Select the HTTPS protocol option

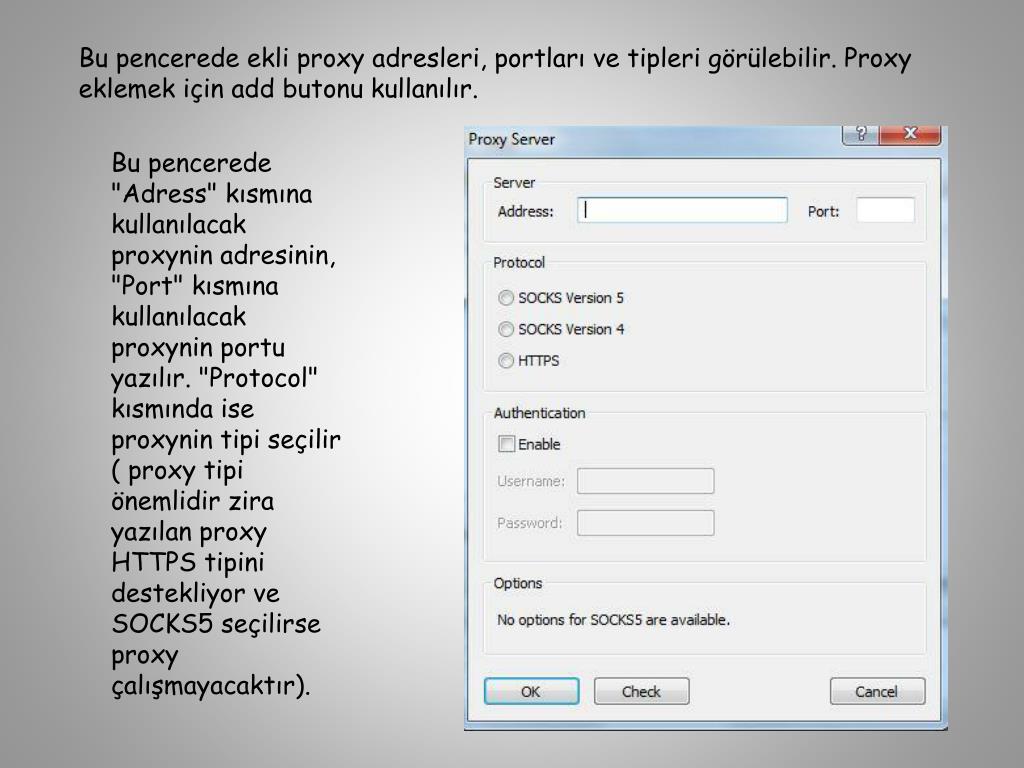click(x=505, y=360)
